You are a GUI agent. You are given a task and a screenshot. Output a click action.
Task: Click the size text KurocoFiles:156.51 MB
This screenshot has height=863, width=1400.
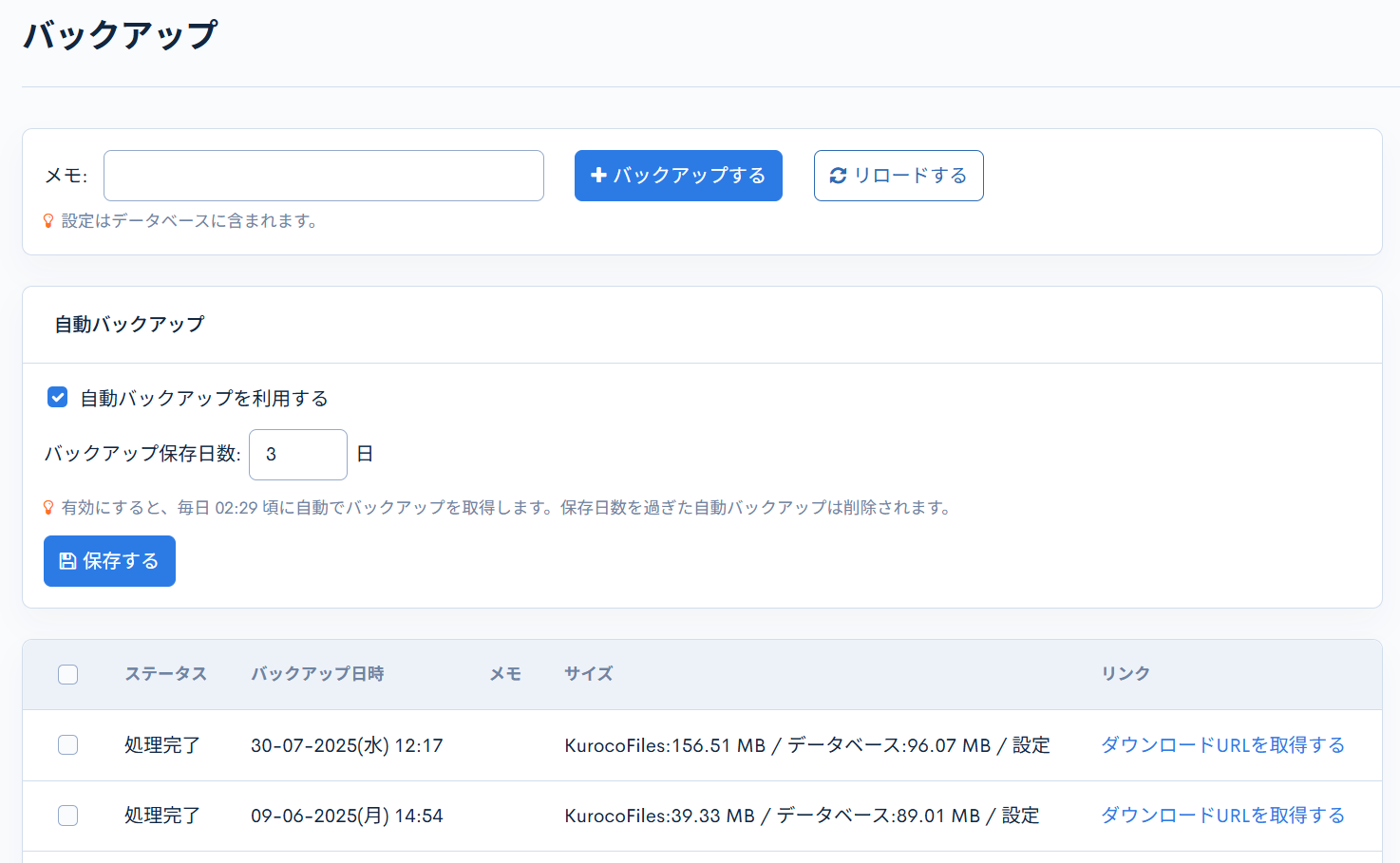665,745
